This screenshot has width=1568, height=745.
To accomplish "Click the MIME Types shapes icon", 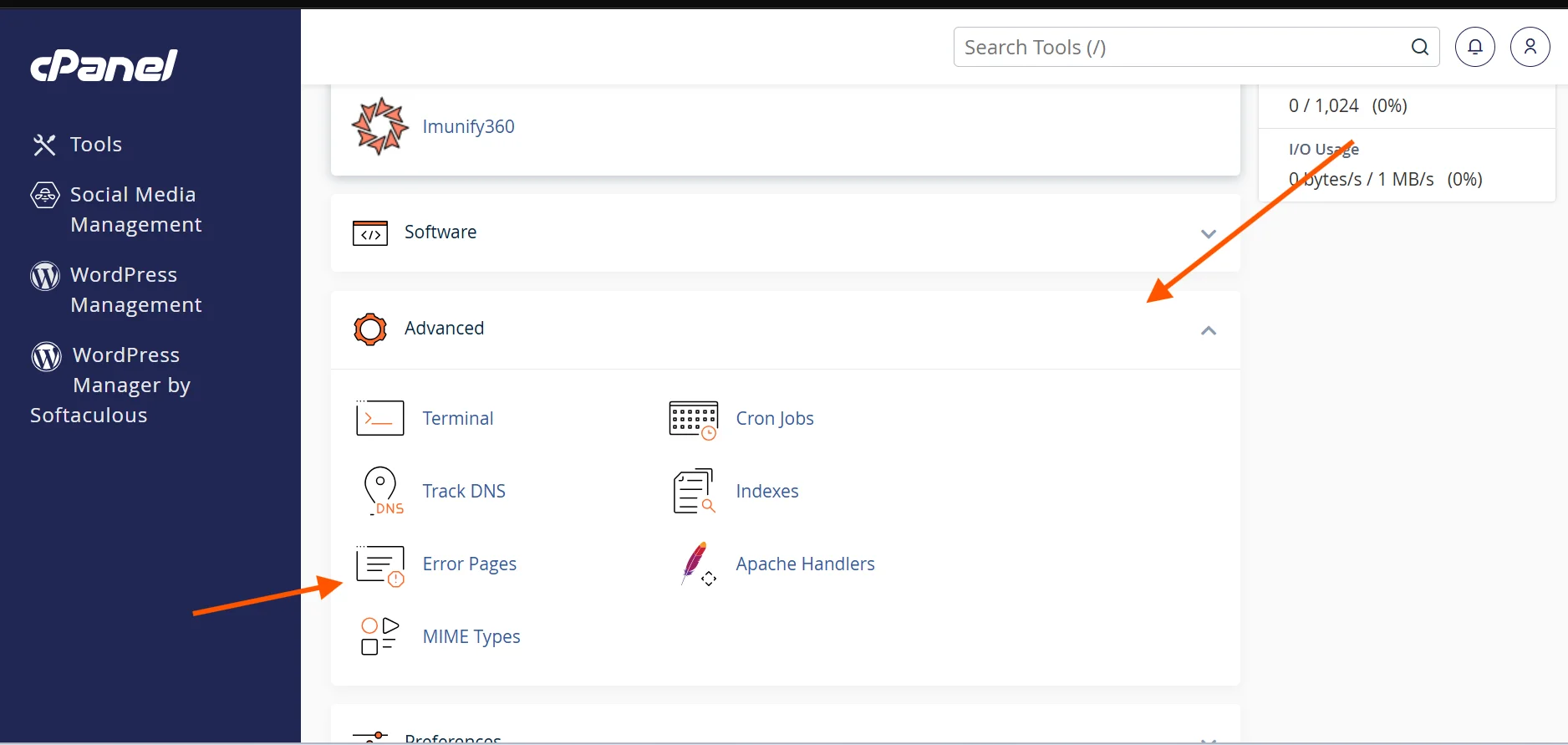I will [379, 636].
